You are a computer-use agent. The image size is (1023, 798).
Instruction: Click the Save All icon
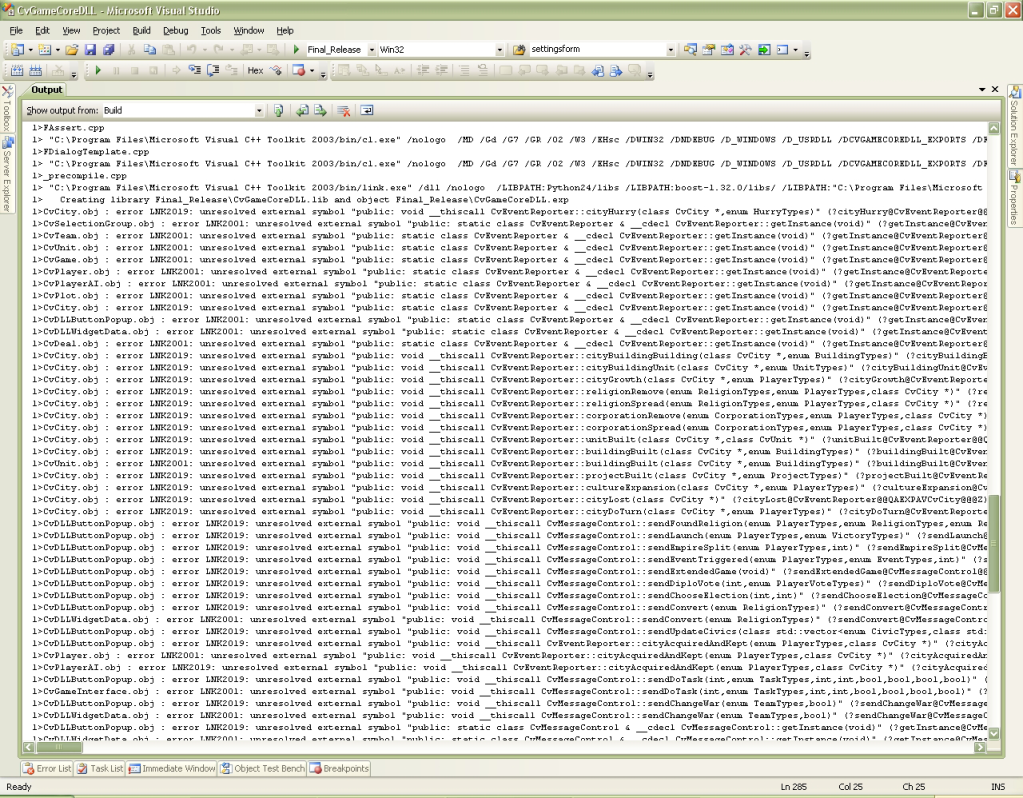(x=110, y=48)
